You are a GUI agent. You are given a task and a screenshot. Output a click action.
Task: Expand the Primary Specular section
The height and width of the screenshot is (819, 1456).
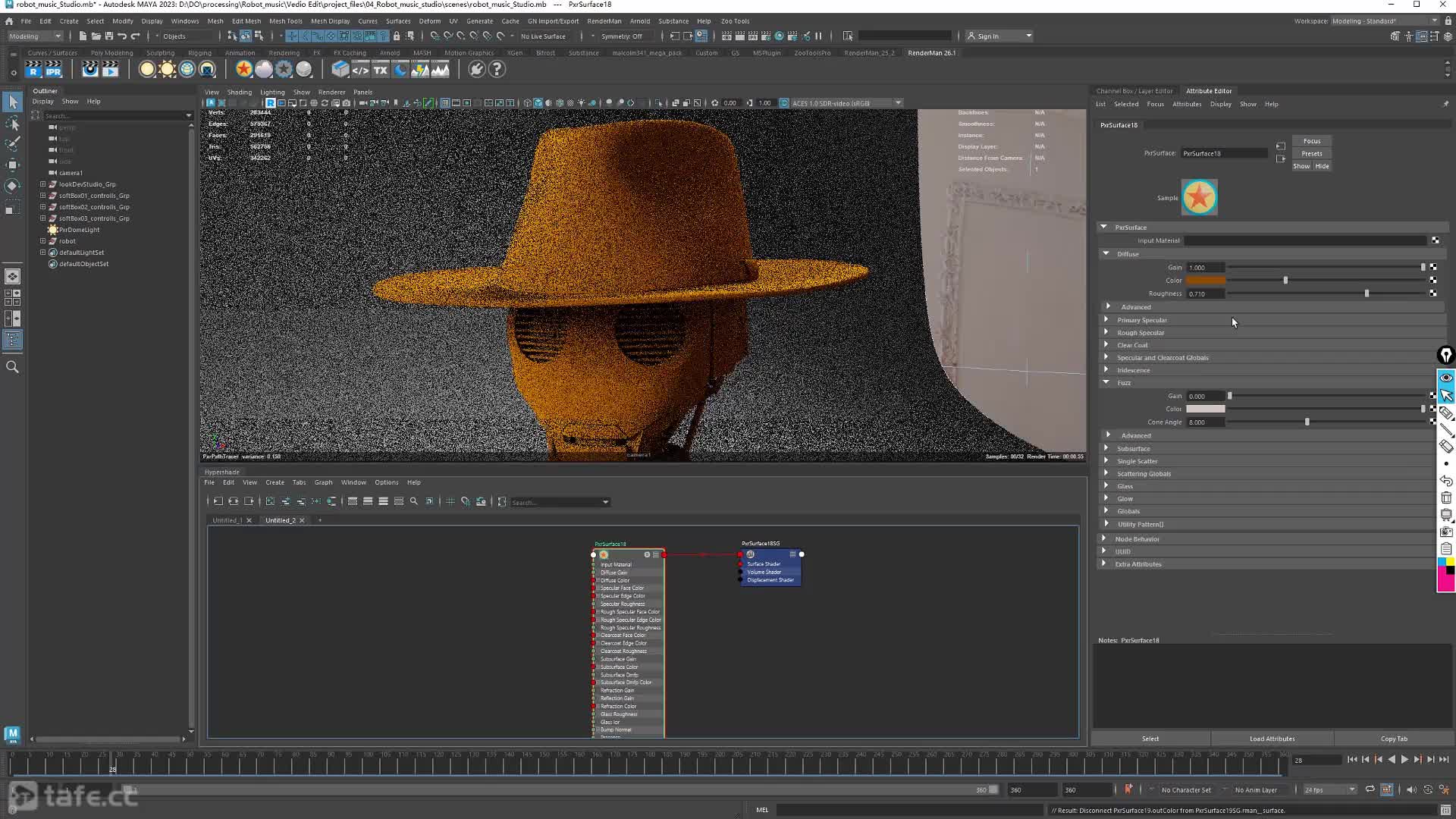point(1106,320)
